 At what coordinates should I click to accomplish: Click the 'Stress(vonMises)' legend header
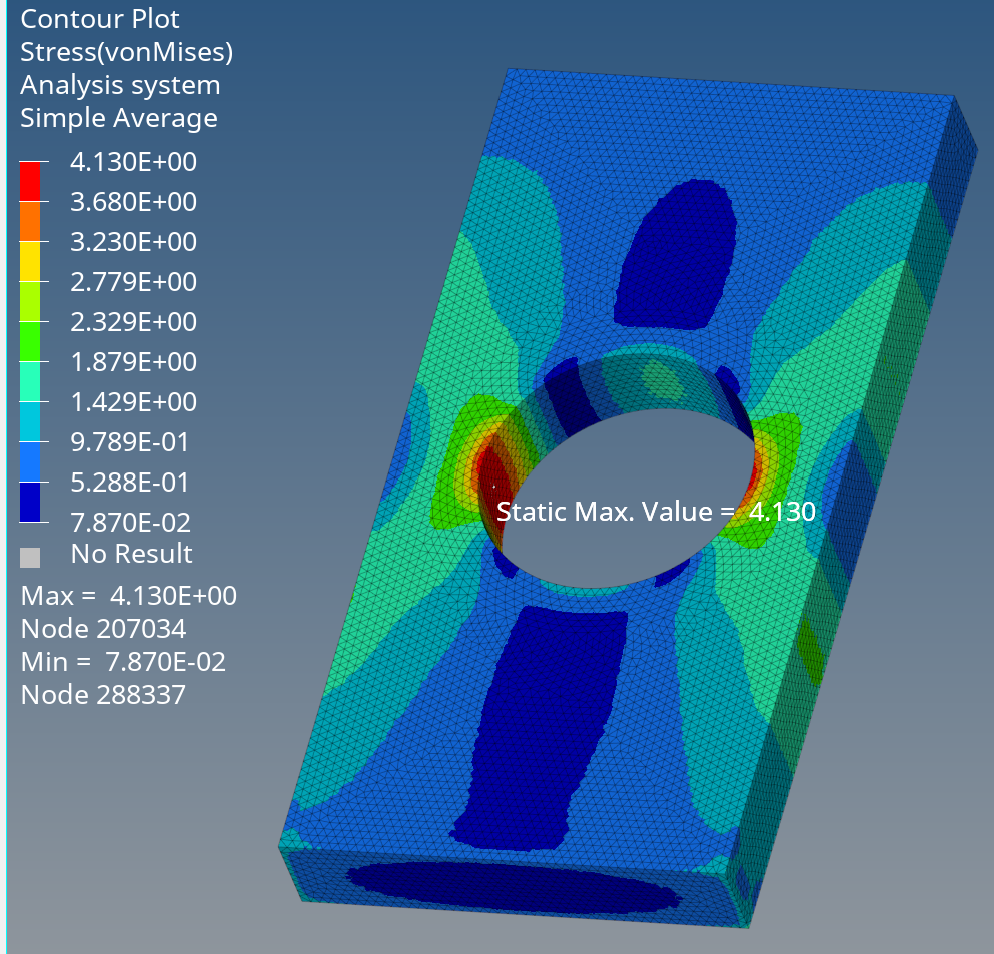pos(127,52)
